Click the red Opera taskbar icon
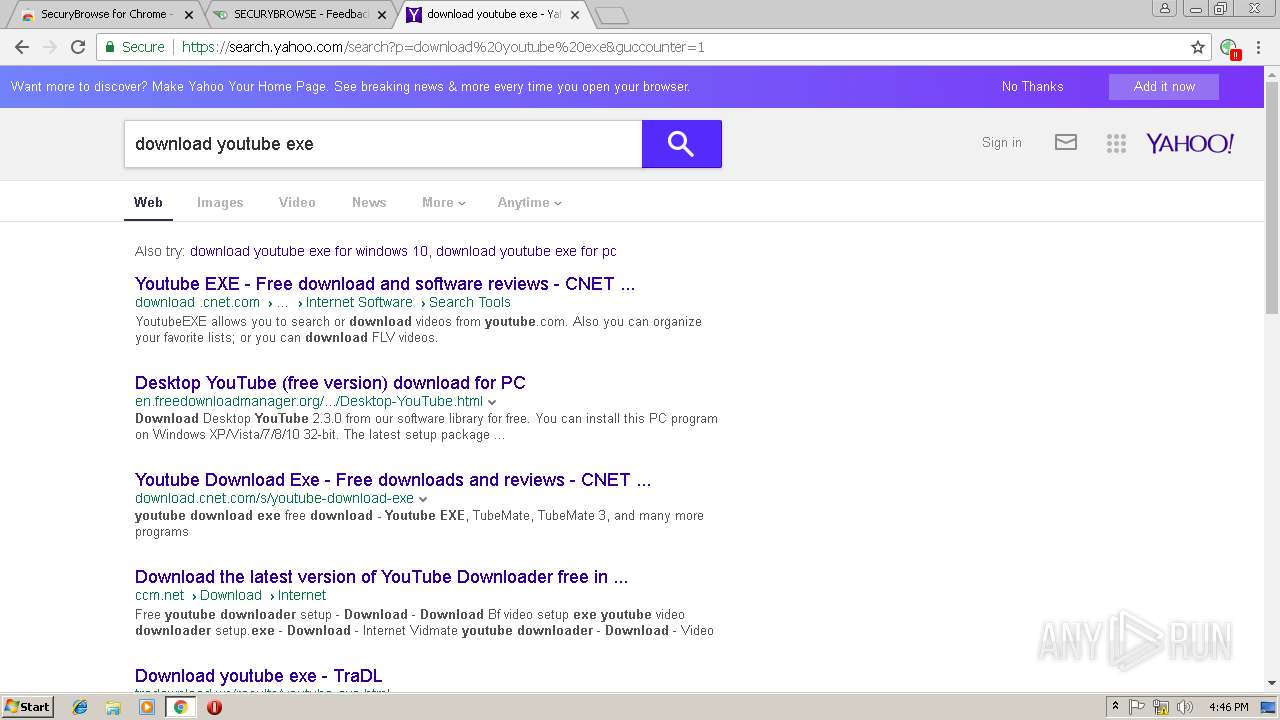The height and width of the screenshot is (720, 1280). [x=214, y=707]
